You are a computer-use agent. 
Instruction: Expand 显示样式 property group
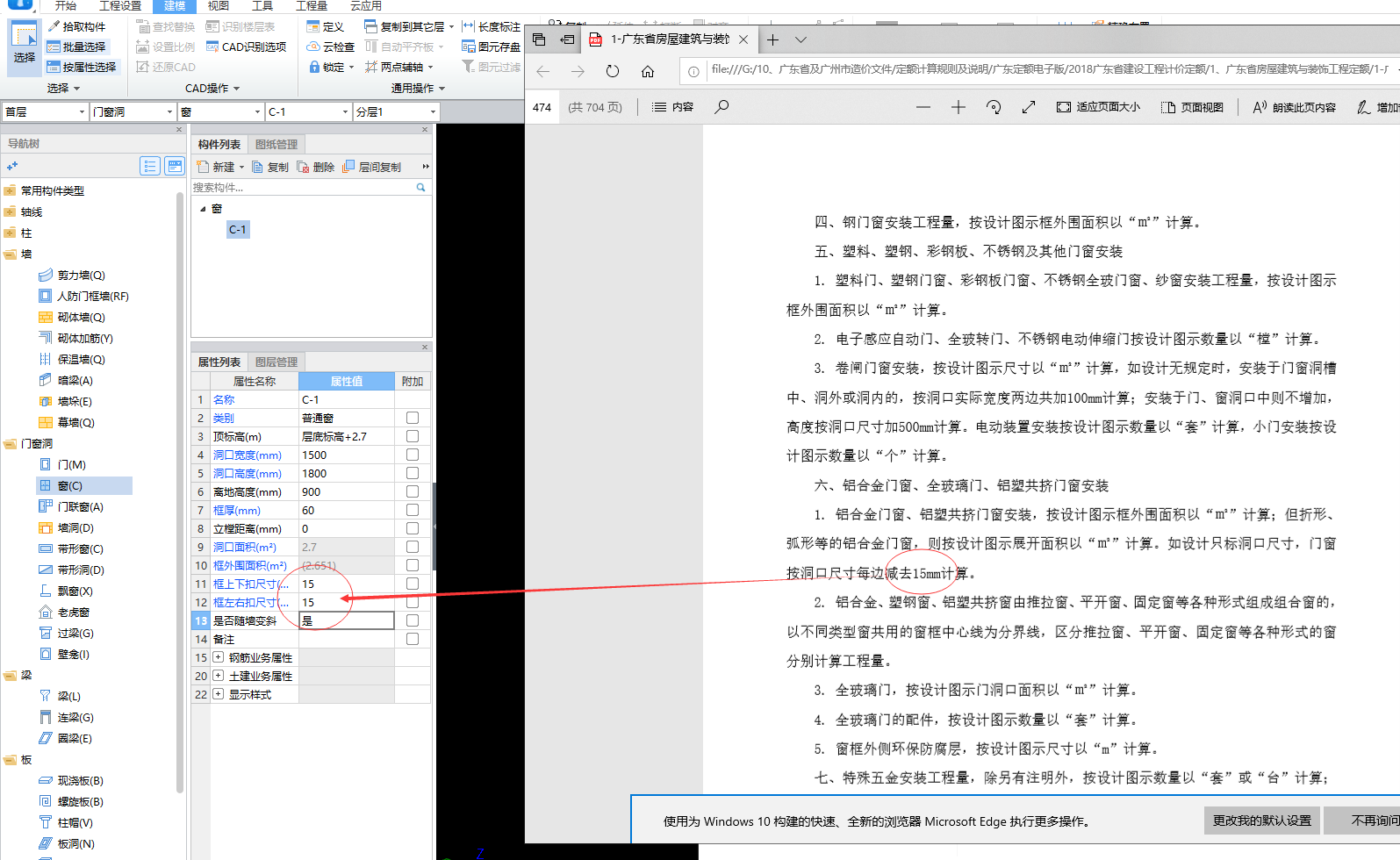point(219,694)
